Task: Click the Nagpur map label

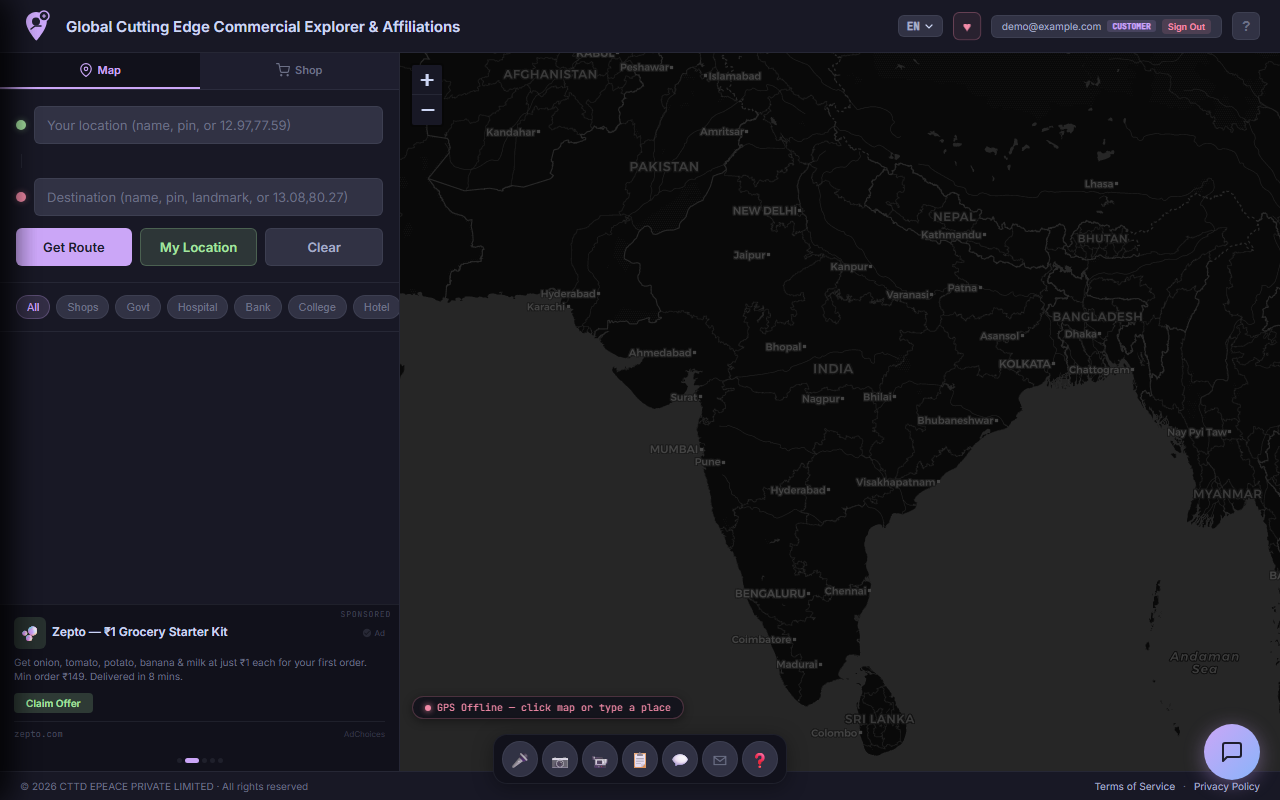Action: point(821,399)
